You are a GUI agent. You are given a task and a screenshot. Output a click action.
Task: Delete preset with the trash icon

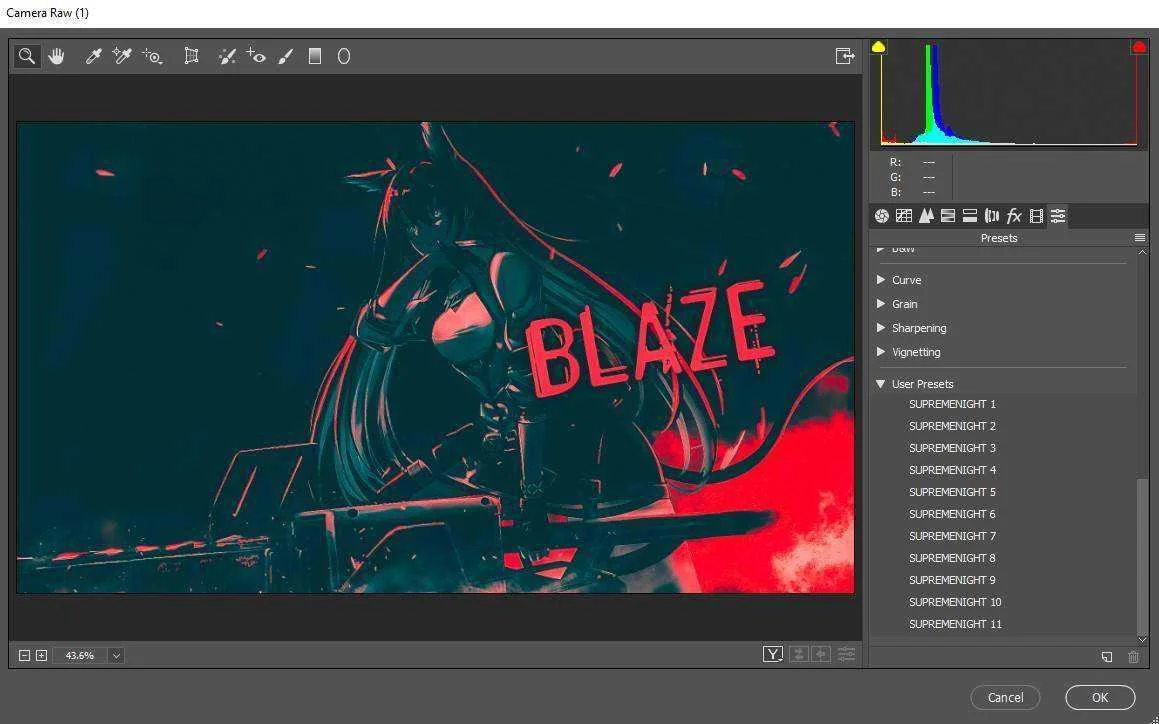click(1133, 657)
